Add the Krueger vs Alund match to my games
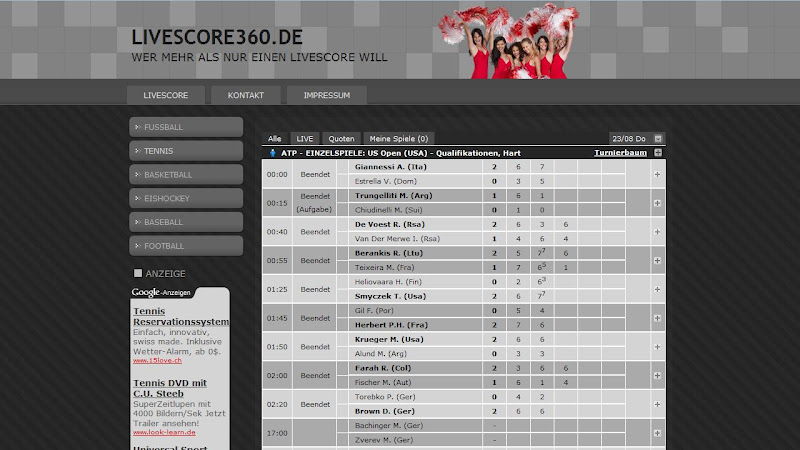Screen dimensions: 800x450 tap(657, 347)
